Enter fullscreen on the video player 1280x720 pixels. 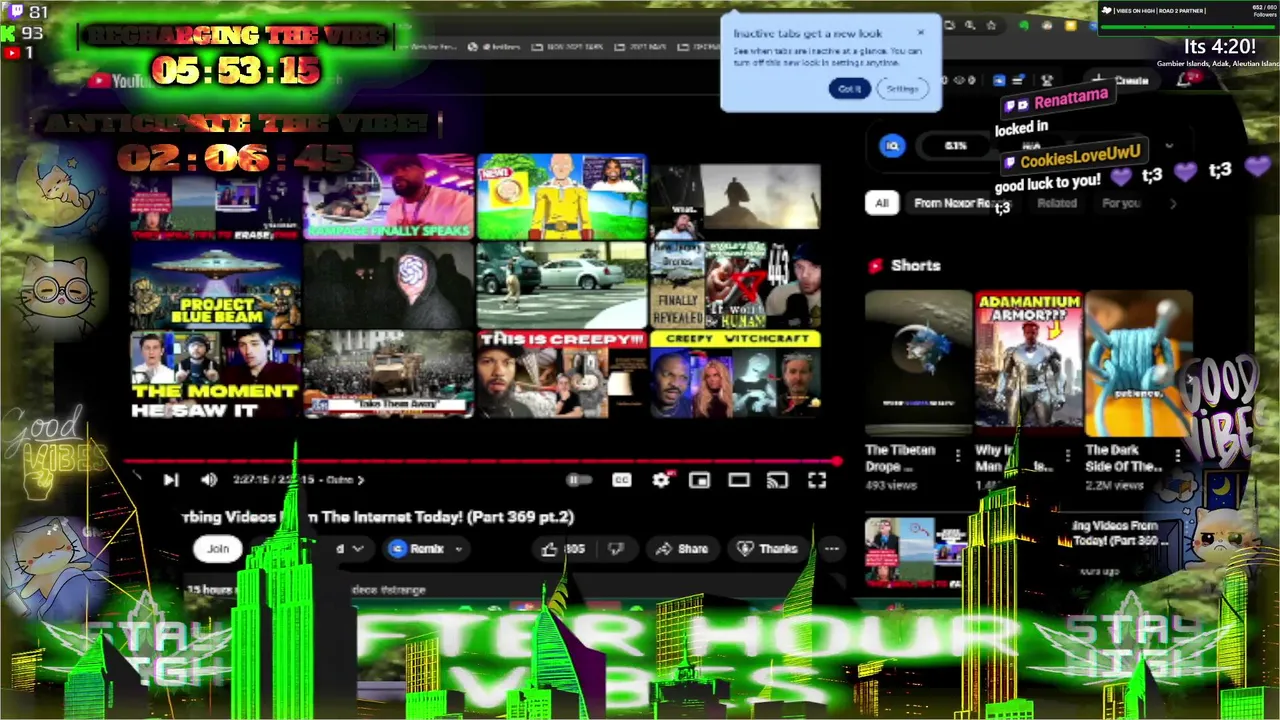[x=817, y=481]
